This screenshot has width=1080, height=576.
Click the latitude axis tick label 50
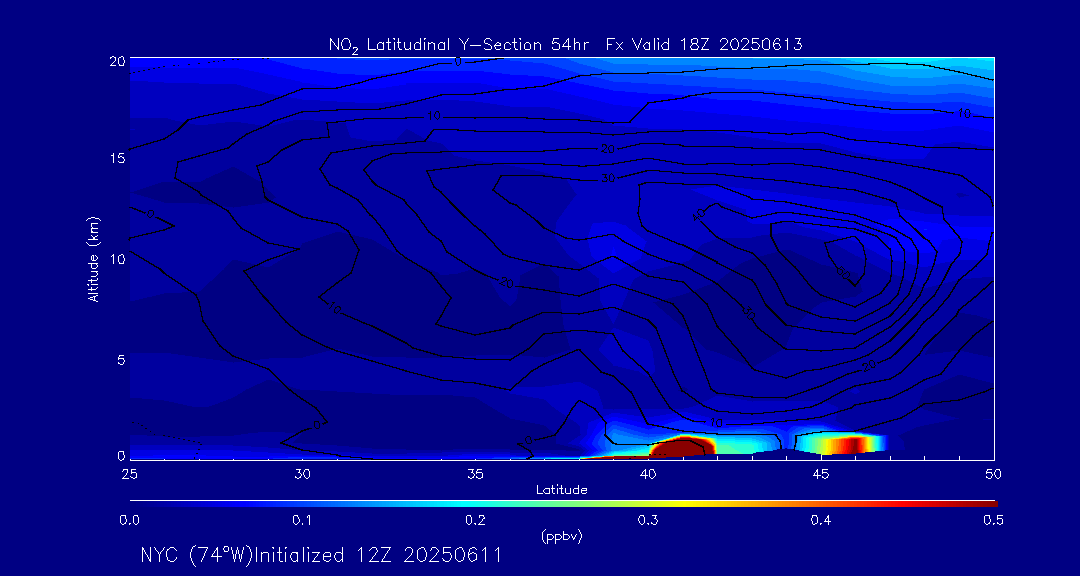(x=993, y=473)
